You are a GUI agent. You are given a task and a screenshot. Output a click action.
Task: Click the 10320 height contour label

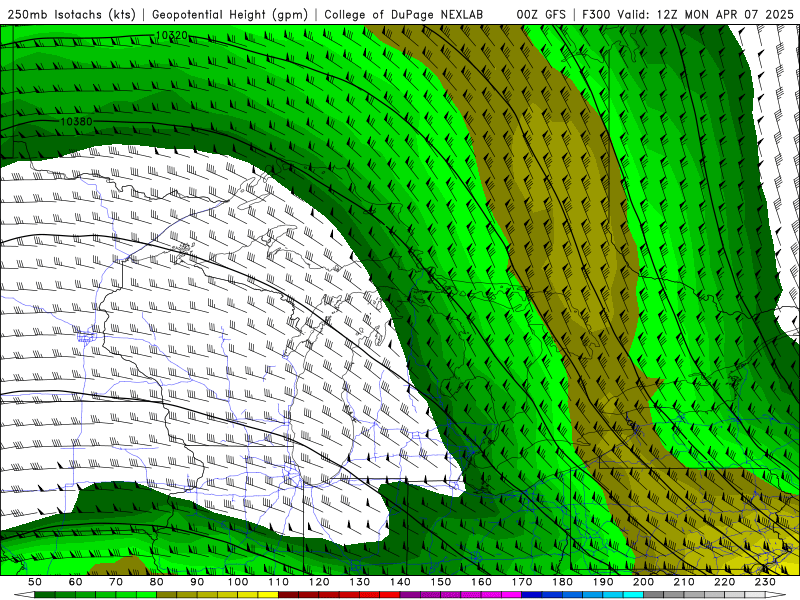[171, 35]
